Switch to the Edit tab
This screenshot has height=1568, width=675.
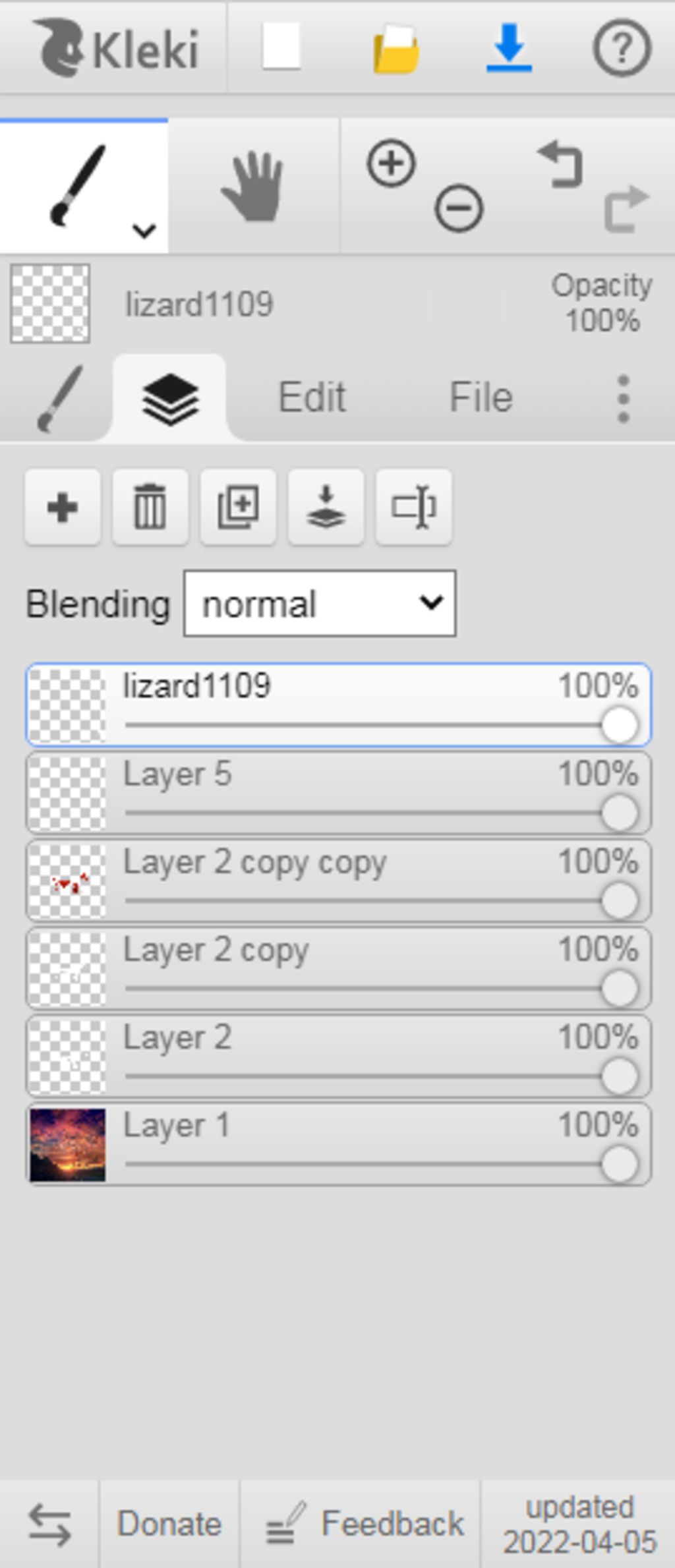click(x=312, y=397)
